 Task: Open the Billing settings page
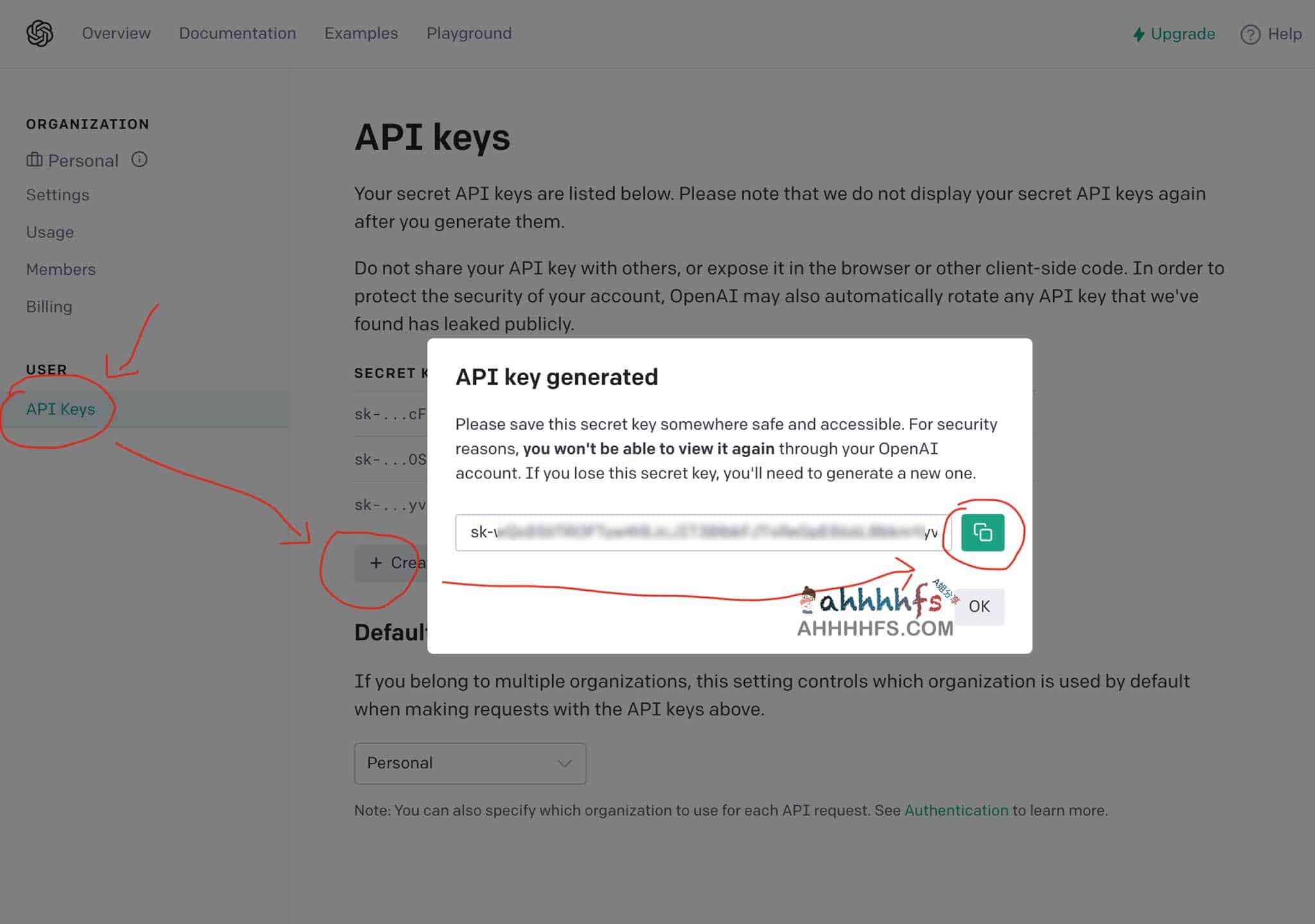coord(48,306)
